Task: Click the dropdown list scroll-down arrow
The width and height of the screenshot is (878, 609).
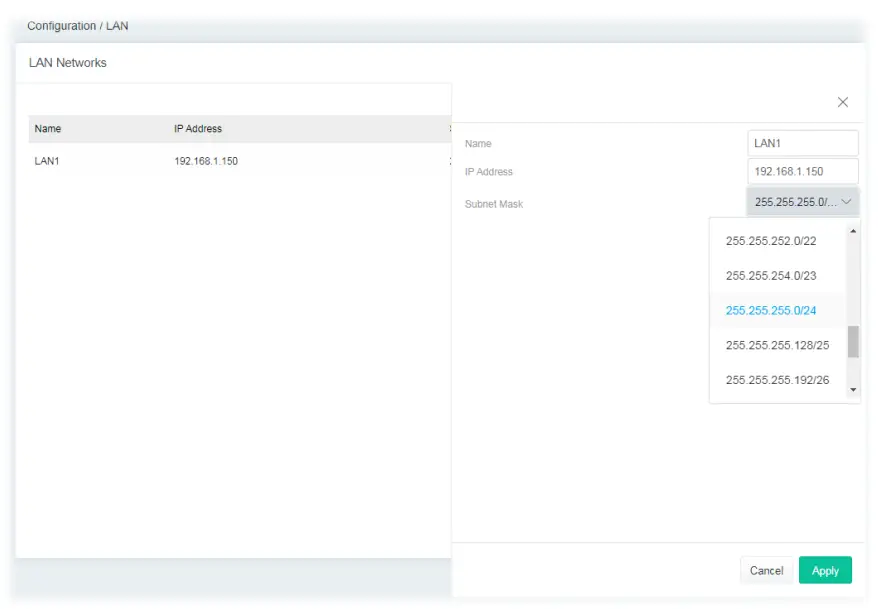Action: [x=853, y=390]
